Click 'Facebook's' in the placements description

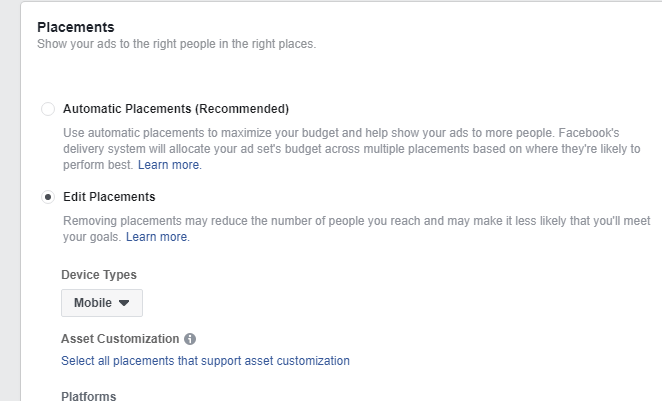589,133
